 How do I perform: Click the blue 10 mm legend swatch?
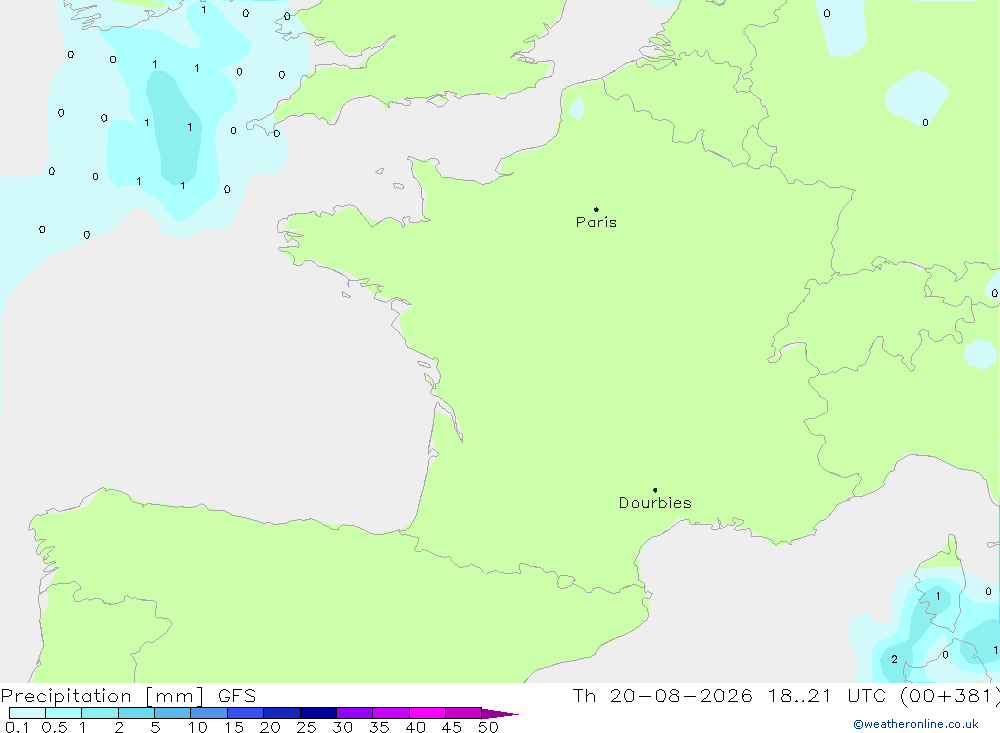point(209,713)
